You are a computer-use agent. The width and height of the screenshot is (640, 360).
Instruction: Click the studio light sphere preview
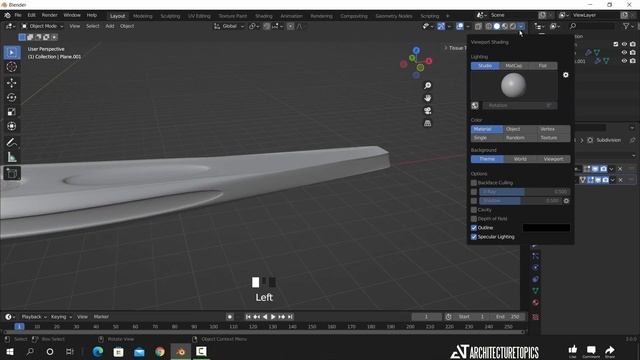(513, 85)
